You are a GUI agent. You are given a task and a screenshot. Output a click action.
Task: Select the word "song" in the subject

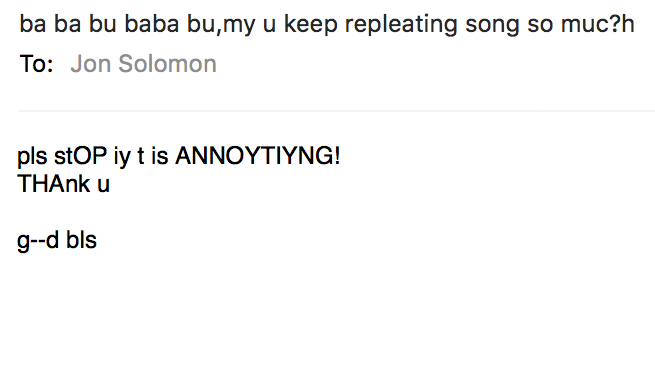click(x=492, y=25)
